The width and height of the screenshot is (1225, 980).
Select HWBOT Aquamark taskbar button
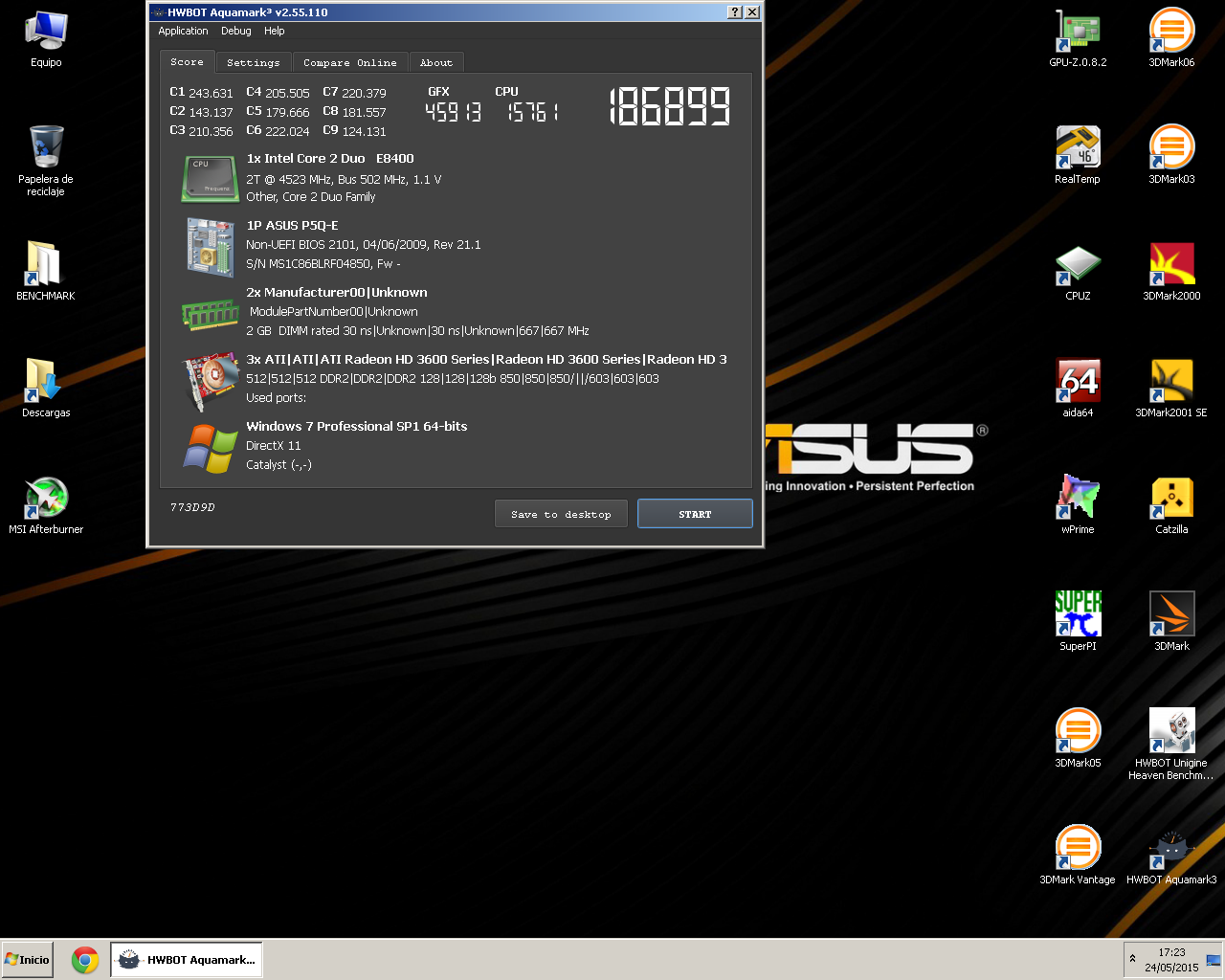coord(187,960)
